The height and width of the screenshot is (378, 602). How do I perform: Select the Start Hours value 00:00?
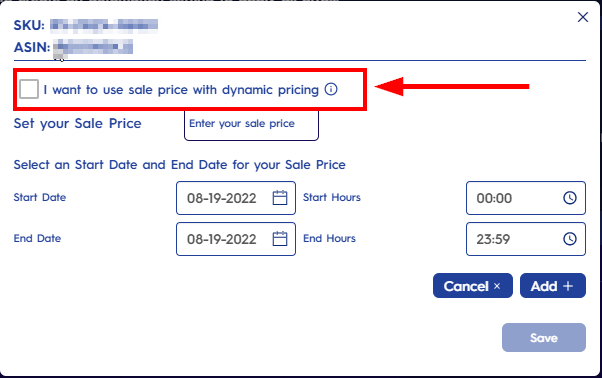pos(494,198)
